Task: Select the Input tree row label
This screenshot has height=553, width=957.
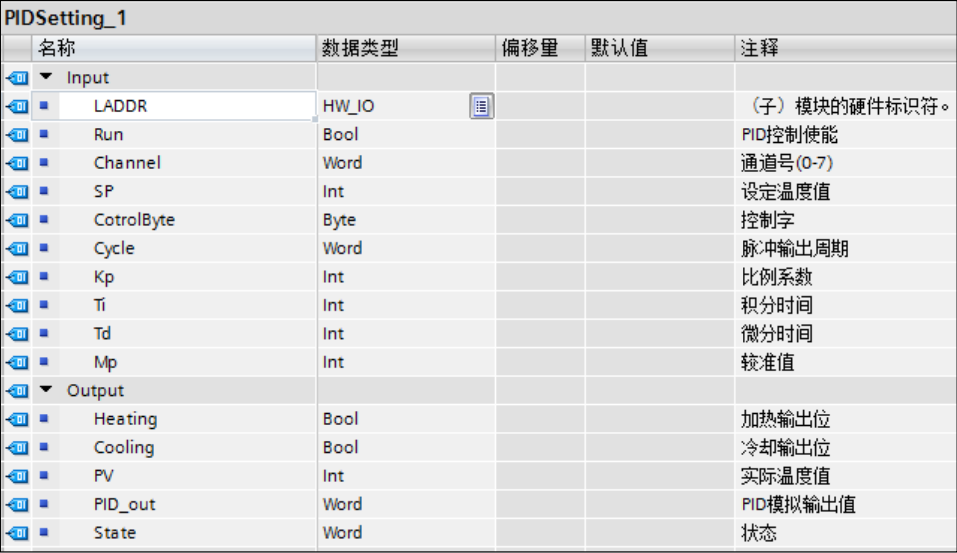Action: 88,78
